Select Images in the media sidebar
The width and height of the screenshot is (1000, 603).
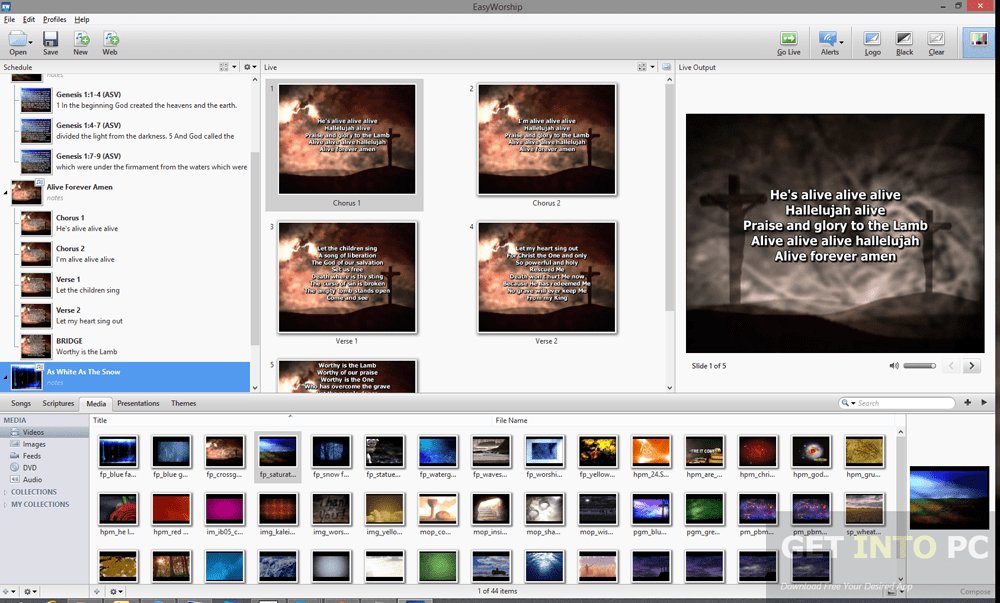tap(34, 443)
